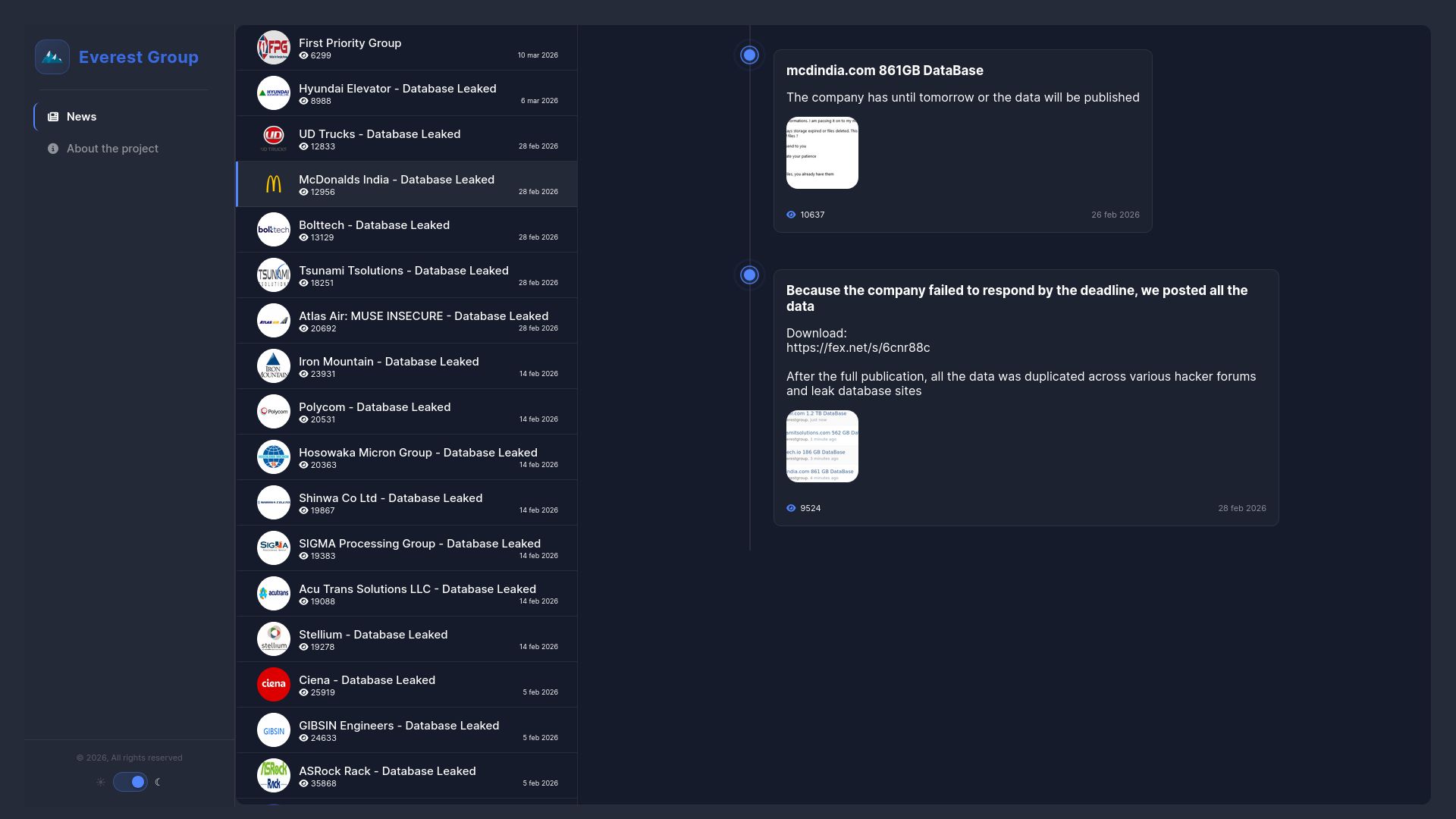
Task: Open Bolttech - Database Leaked entry
Action: (x=374, y=225)
